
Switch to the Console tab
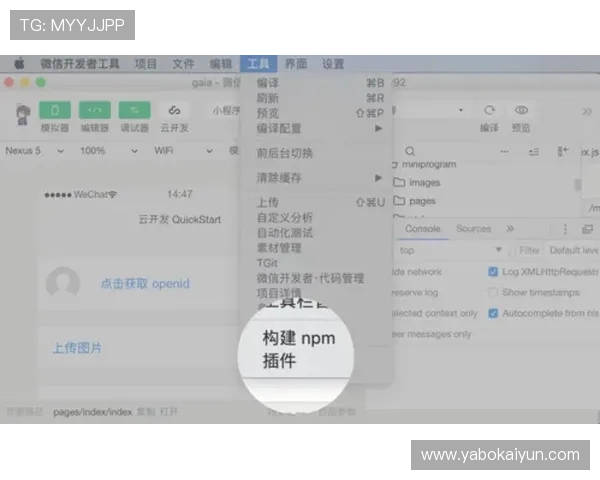tap(423, 229)
